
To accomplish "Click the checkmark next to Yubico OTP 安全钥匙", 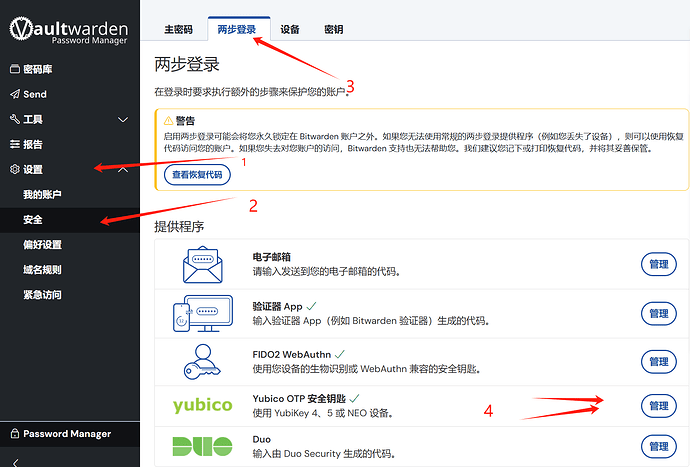I will (x=354, y=398).
